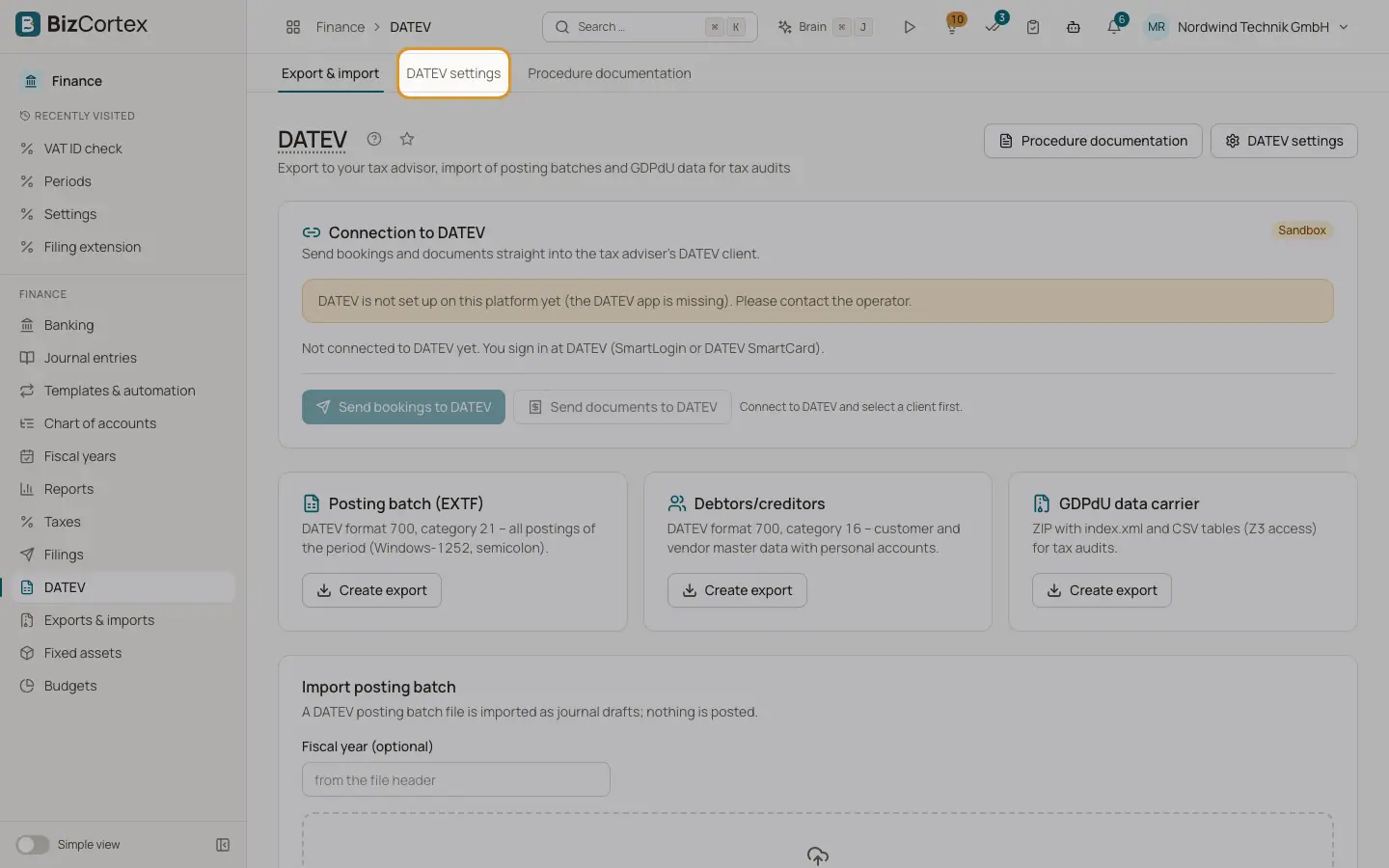Click the play icon in the top bar
Viewport: 1389px width, 868px height.
pos(909,27)
